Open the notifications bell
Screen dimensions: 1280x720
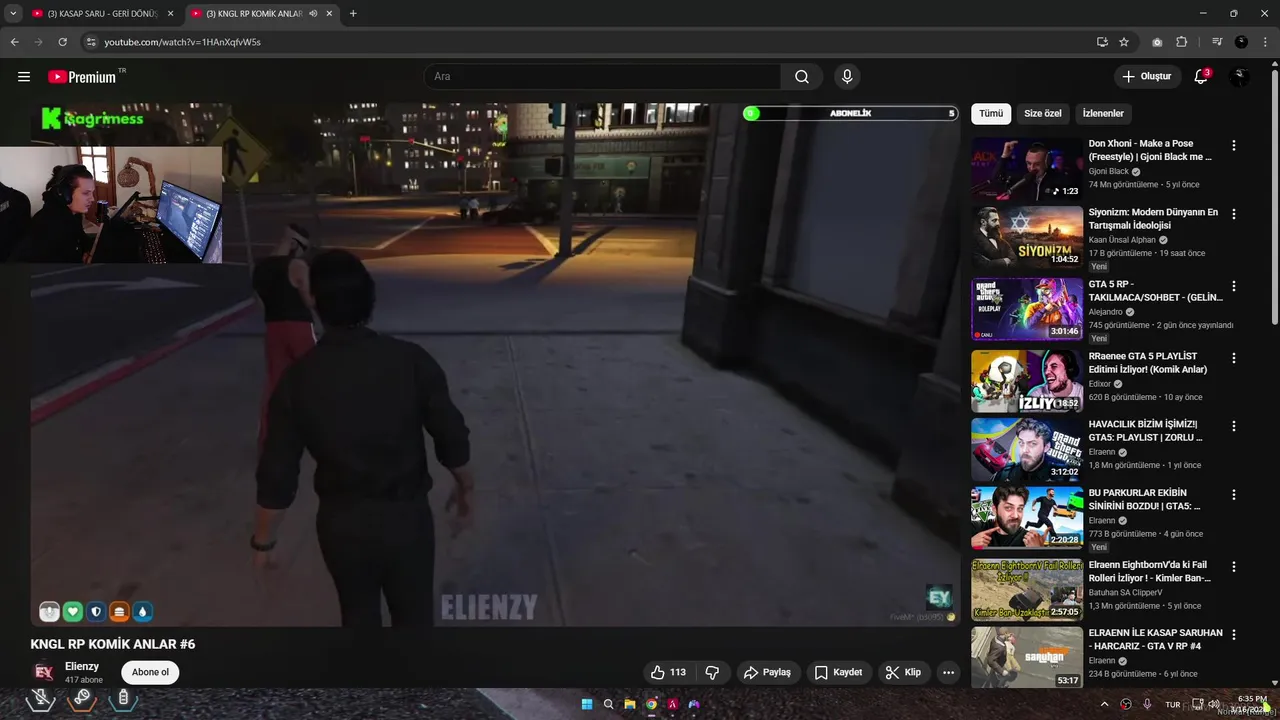(x=1201, y=76)
